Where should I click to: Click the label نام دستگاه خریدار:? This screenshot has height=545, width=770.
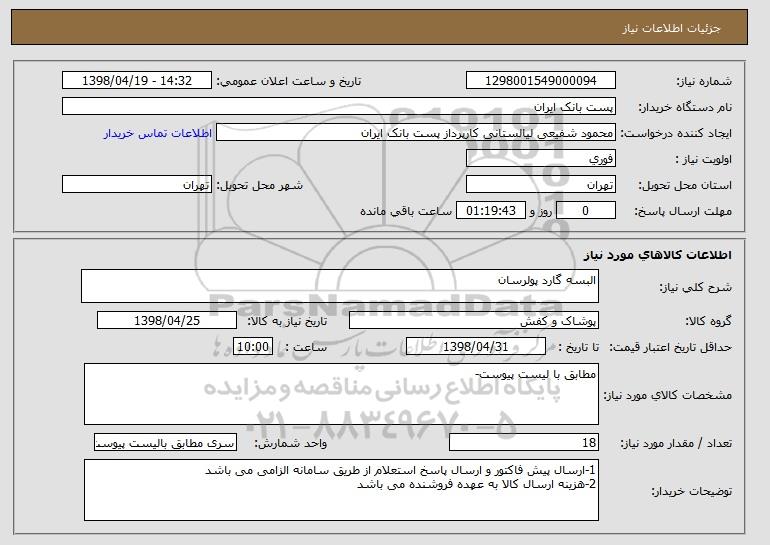(x=685, y=107)
